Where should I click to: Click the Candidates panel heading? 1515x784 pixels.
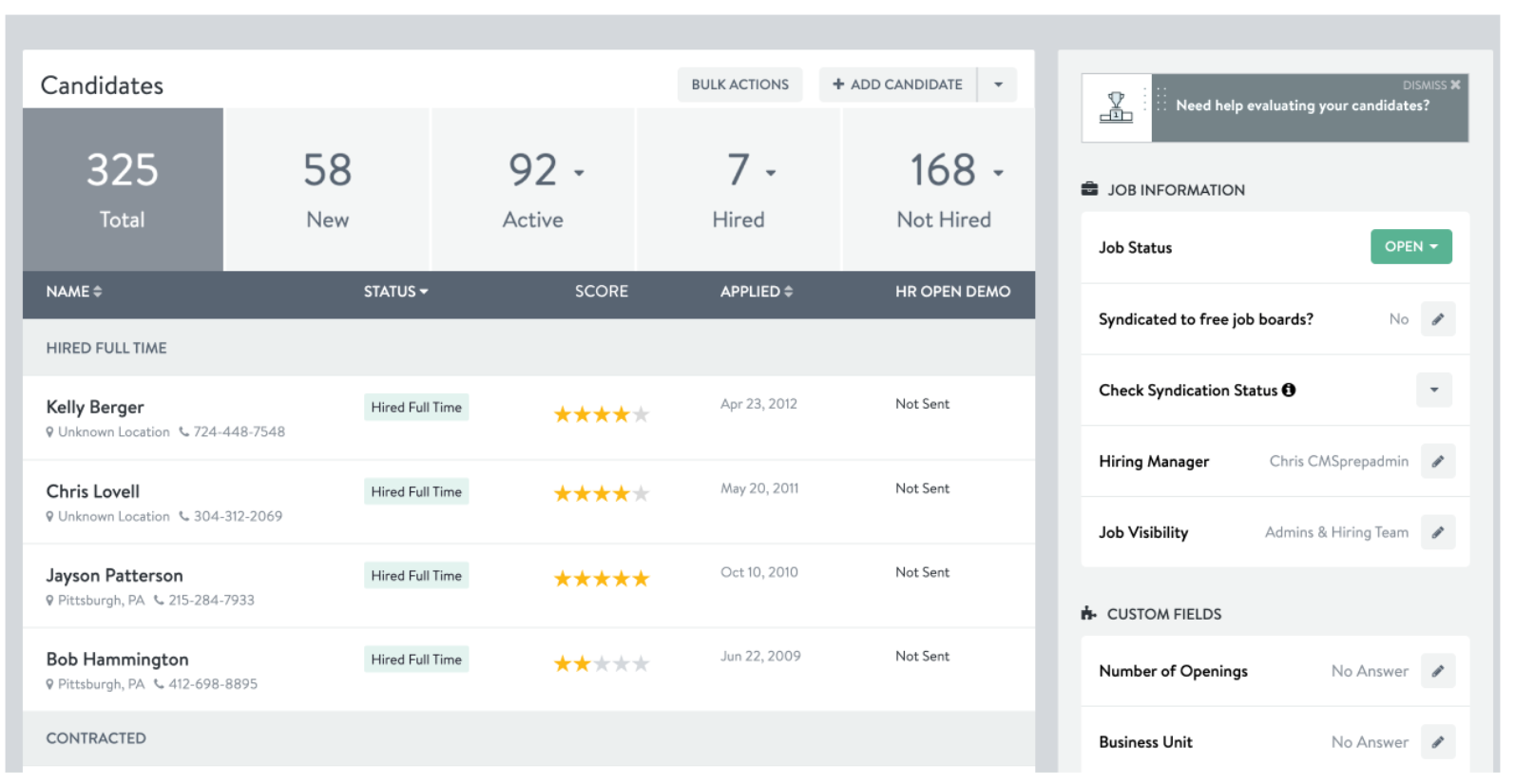point(102,86)
